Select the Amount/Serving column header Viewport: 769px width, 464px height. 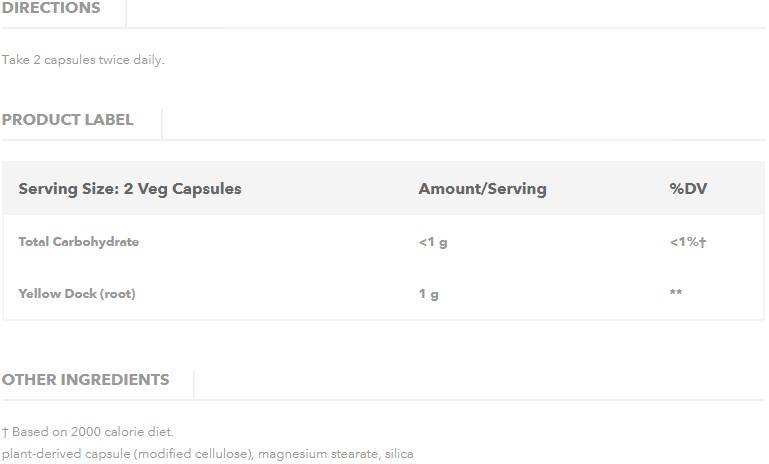tap(482, 188)
